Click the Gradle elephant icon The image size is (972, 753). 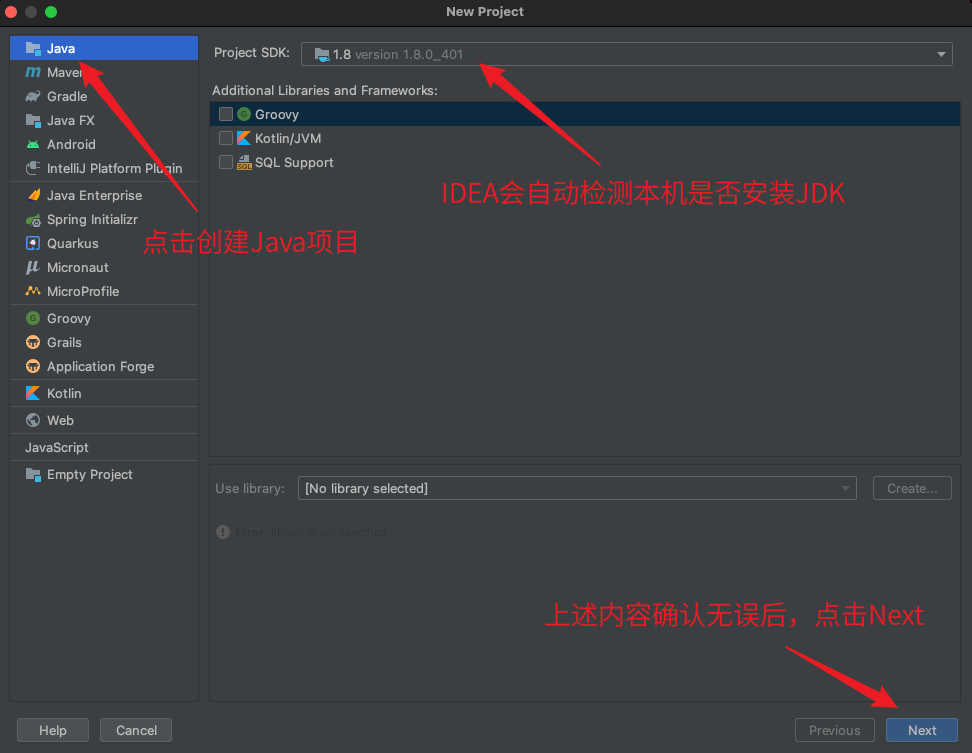click(33, 97)
